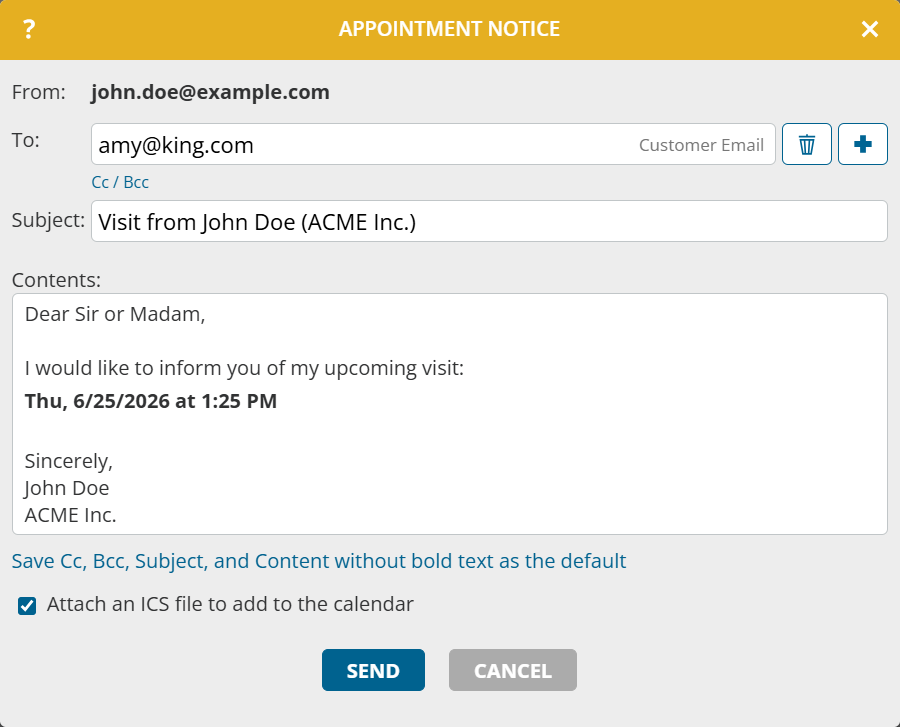Add another recipient with the plus icon
Screen dimensions: 900x727
(863, 144)
